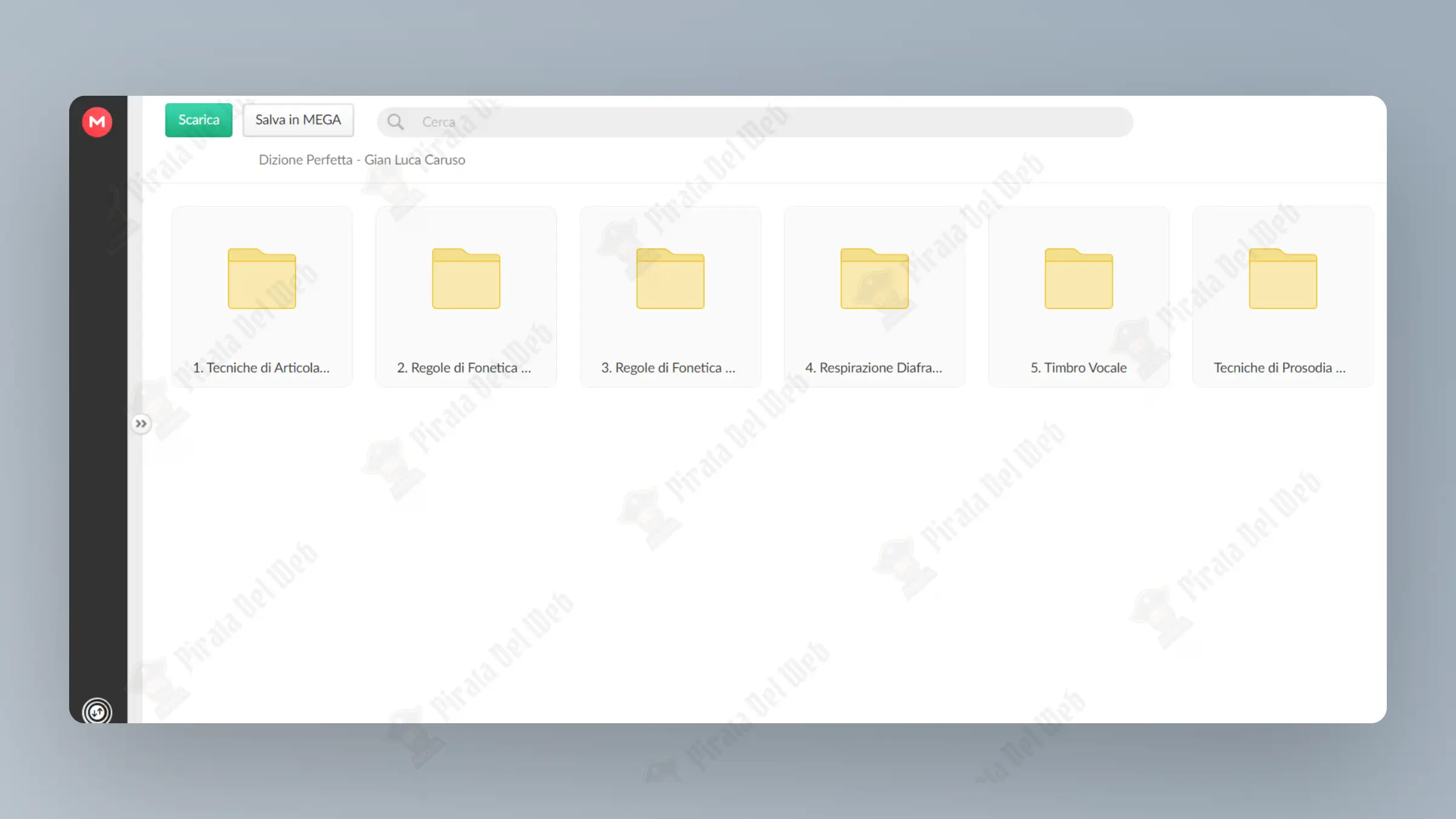Open folder icon for 1. Tecniche di Articola...
Screen dimensions: 1456x819
tap(262, 278)
